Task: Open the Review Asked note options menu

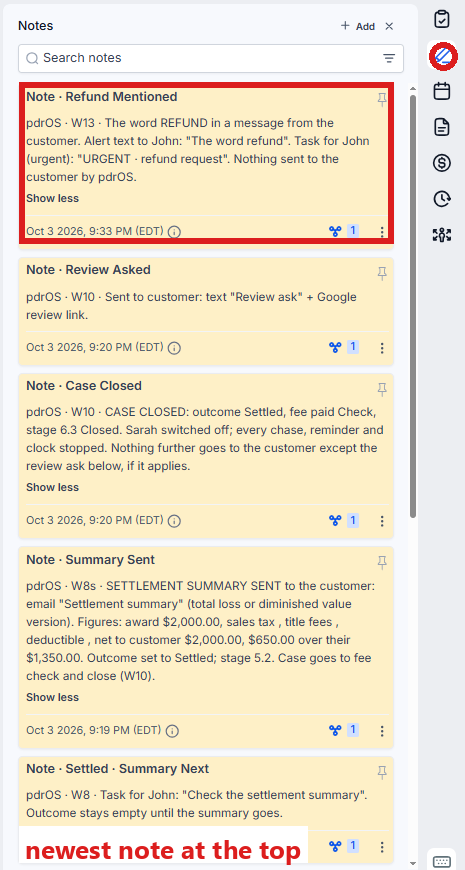Action: coord(382,348)
